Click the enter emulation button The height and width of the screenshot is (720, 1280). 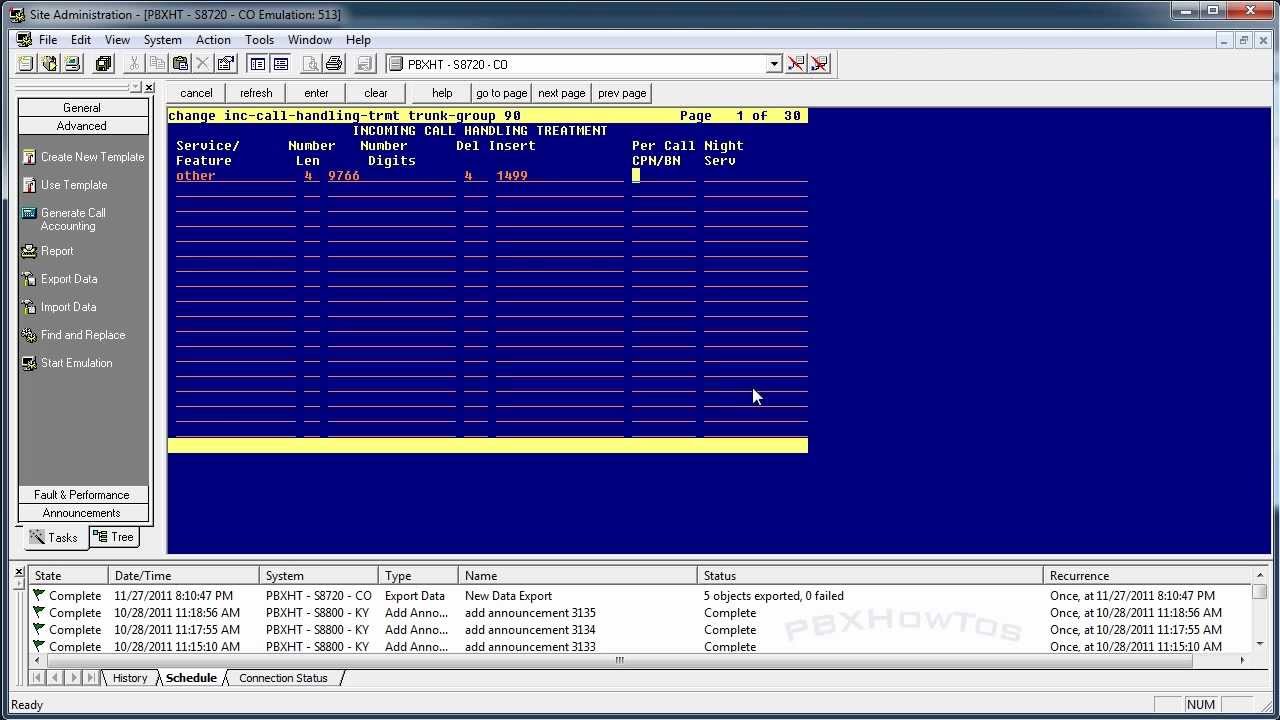[x=316, y=93]
